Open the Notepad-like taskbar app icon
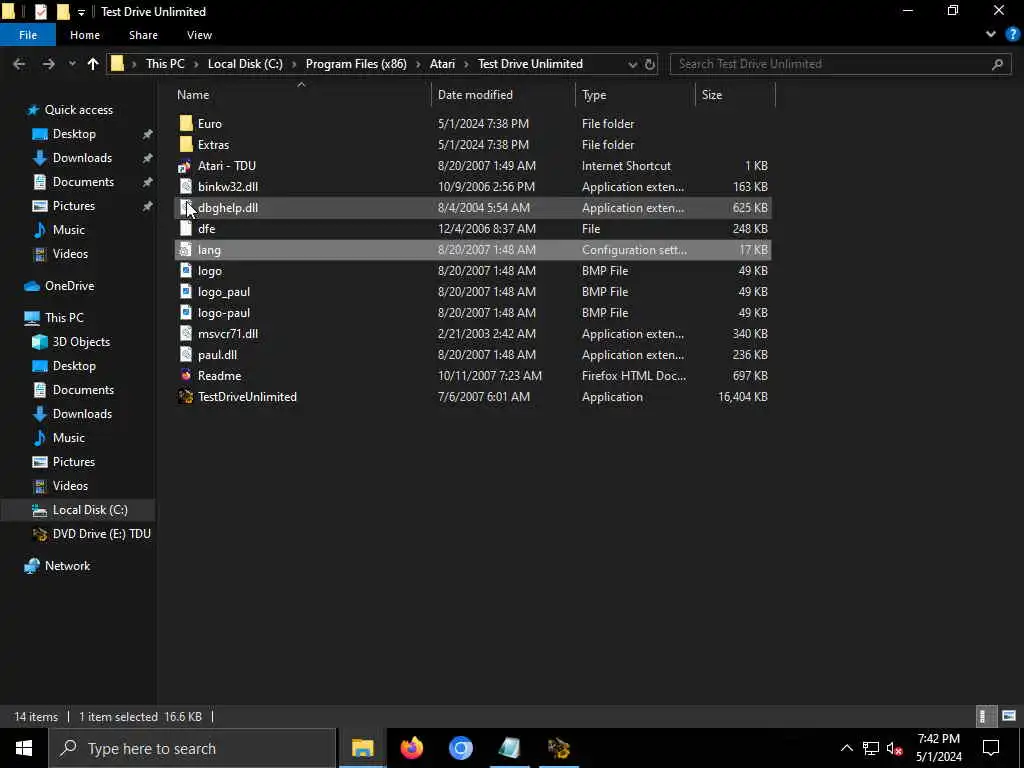This screenshot has width=1024, height=768. coord(509,748)
